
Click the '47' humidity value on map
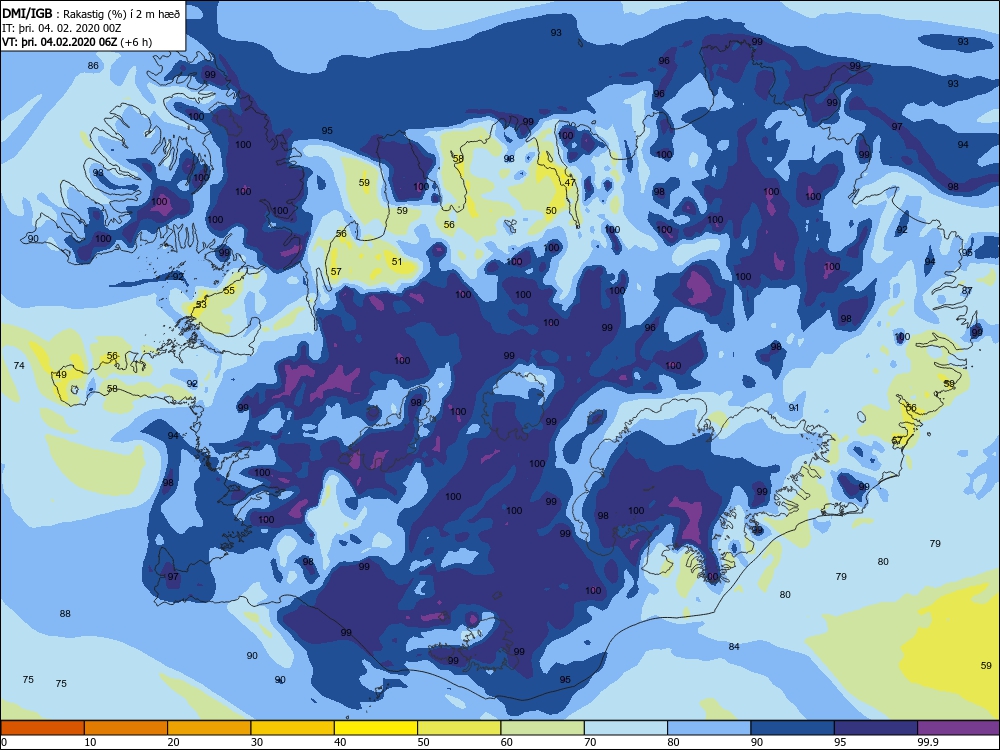point(570,182)
